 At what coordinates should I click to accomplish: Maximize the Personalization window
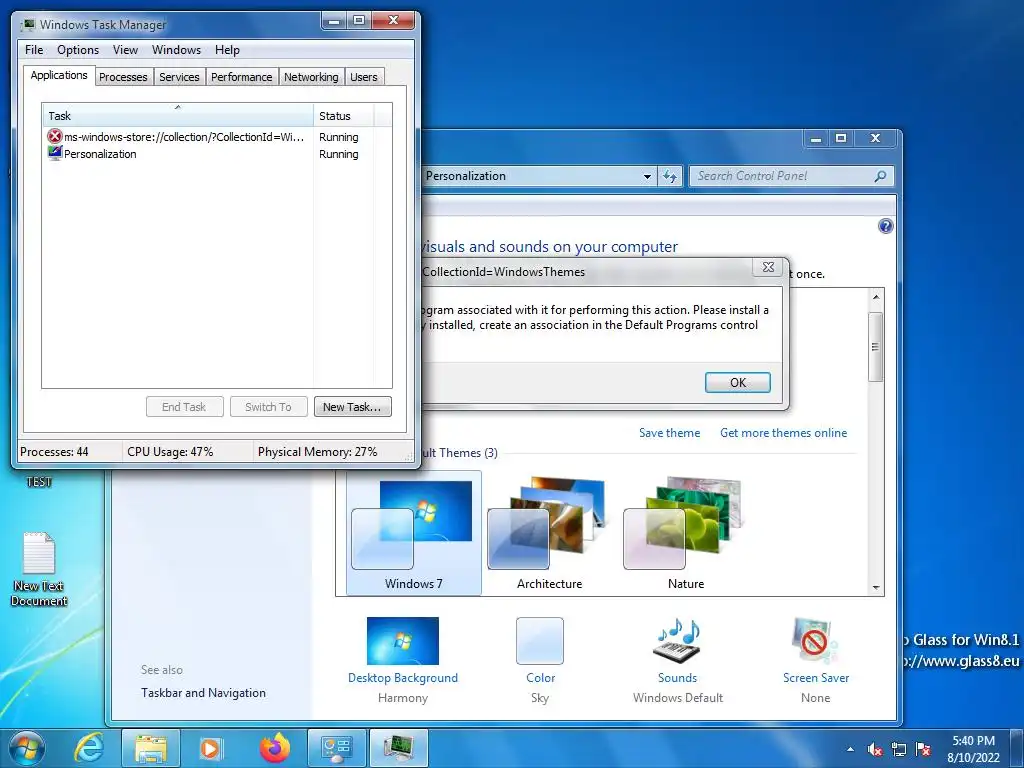(x=841, y=138)
